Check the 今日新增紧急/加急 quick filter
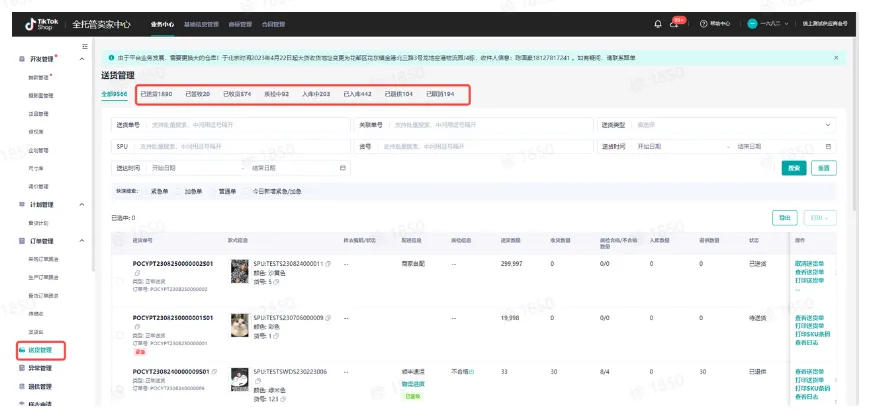 coord(247,191)
